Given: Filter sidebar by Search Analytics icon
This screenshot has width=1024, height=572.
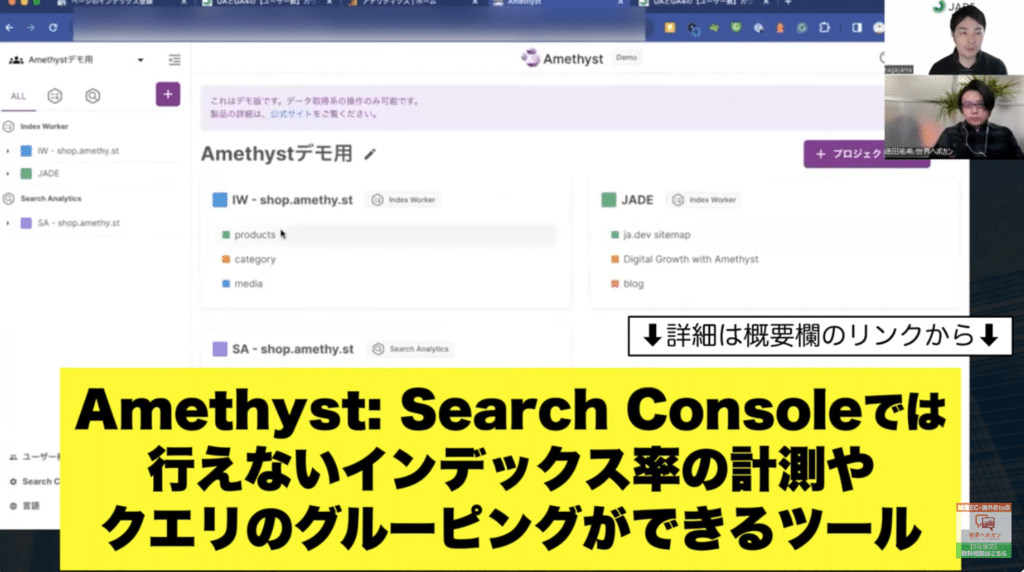Looking at the screenshot, I should (93, 96).
